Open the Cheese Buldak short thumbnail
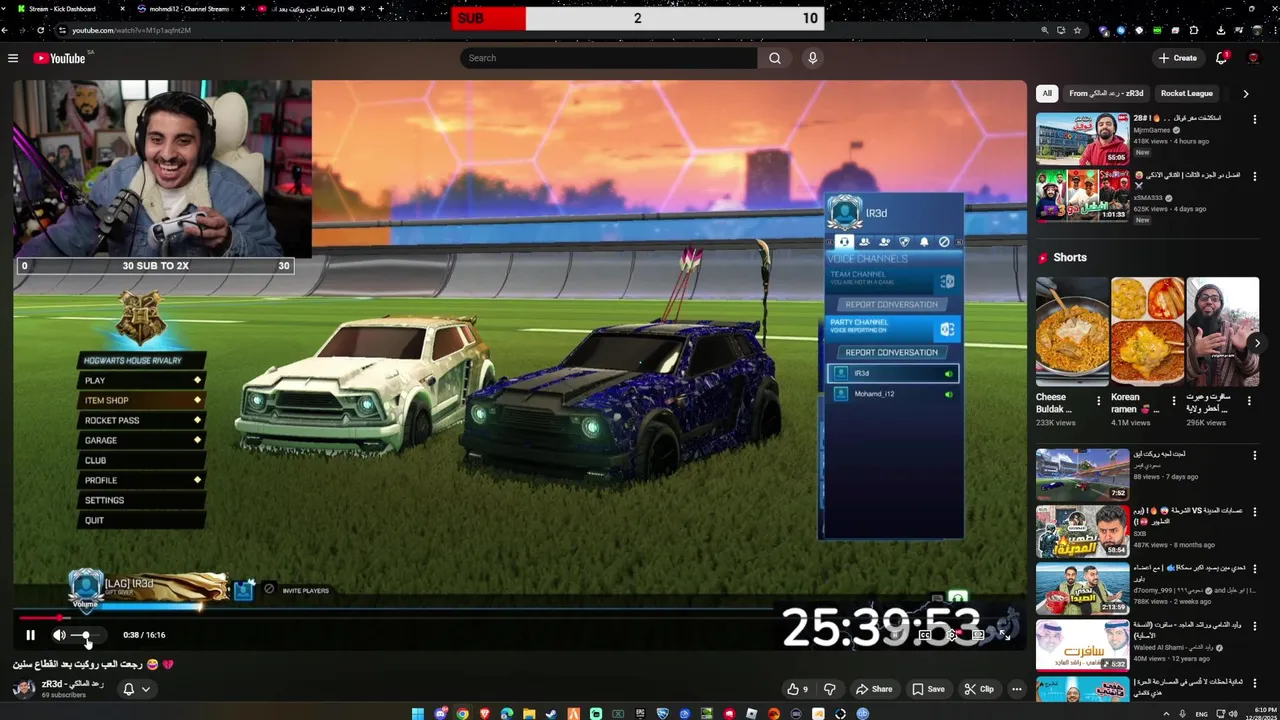1280x720 pixels. [x=1072, y=331]
